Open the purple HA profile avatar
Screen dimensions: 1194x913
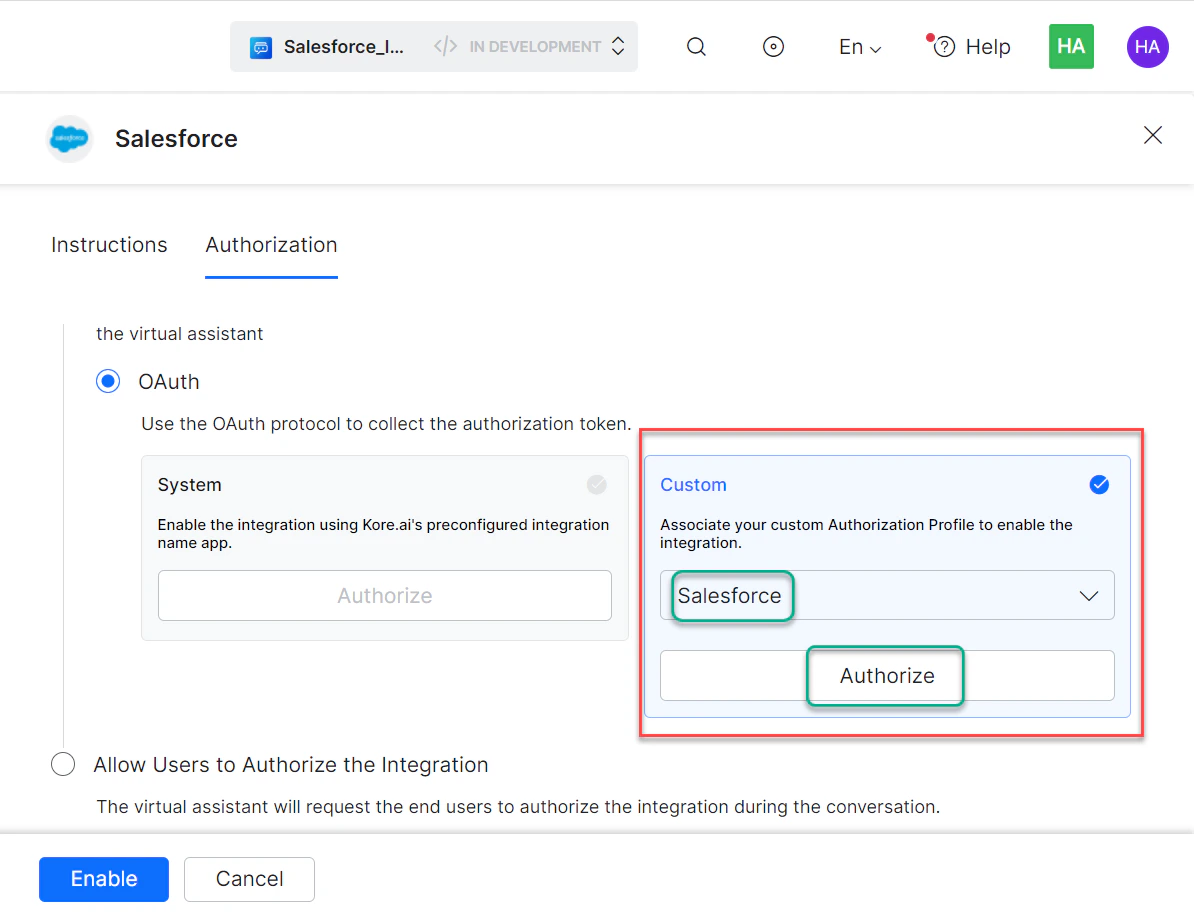1147,46
